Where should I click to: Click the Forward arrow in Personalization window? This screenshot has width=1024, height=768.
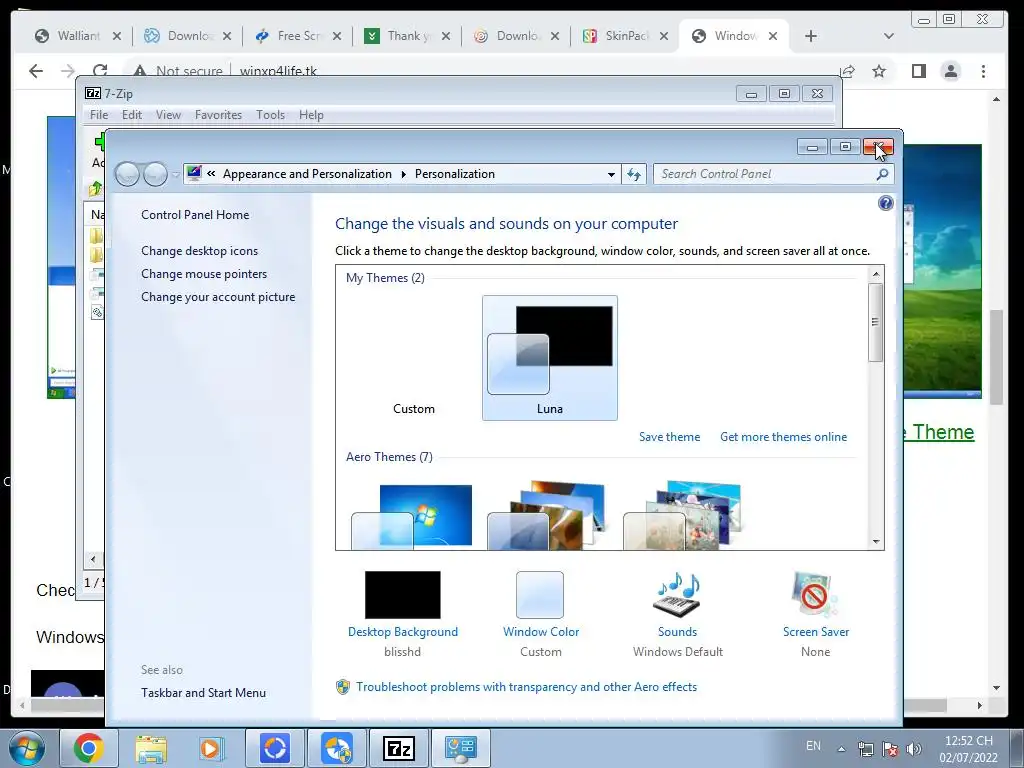(x=155, y=174)
